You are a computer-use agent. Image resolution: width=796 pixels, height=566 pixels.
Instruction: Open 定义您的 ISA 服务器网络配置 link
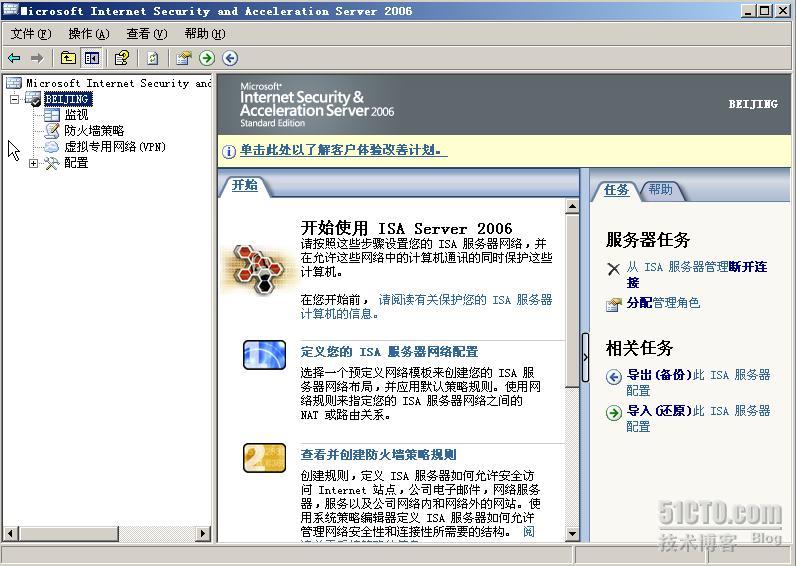pos(389,352)
